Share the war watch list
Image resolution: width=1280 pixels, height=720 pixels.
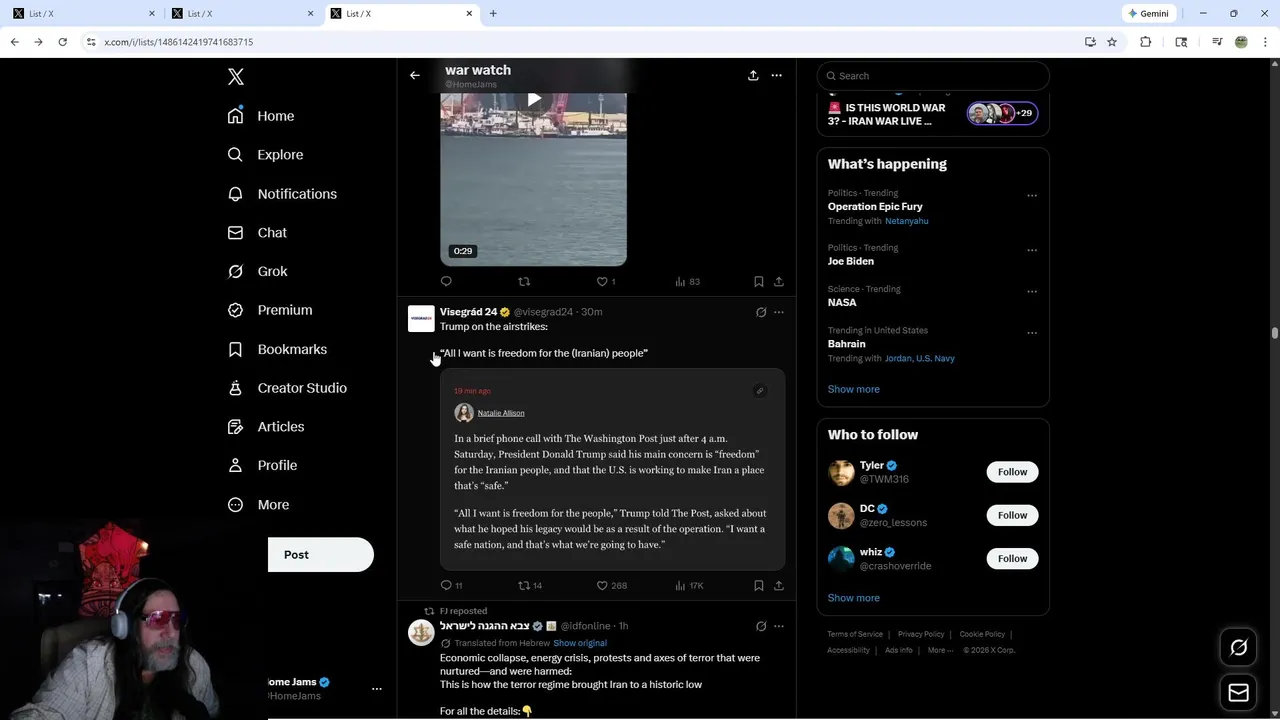pos(753,75)
